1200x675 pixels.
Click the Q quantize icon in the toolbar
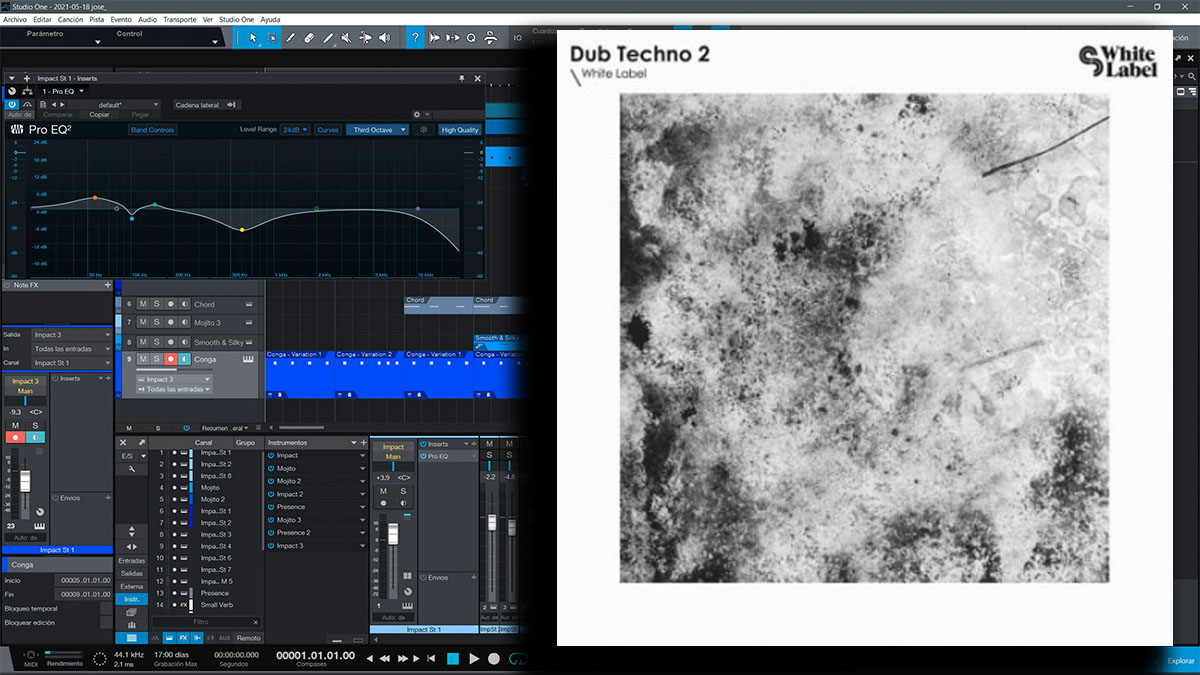coord(471,38)
